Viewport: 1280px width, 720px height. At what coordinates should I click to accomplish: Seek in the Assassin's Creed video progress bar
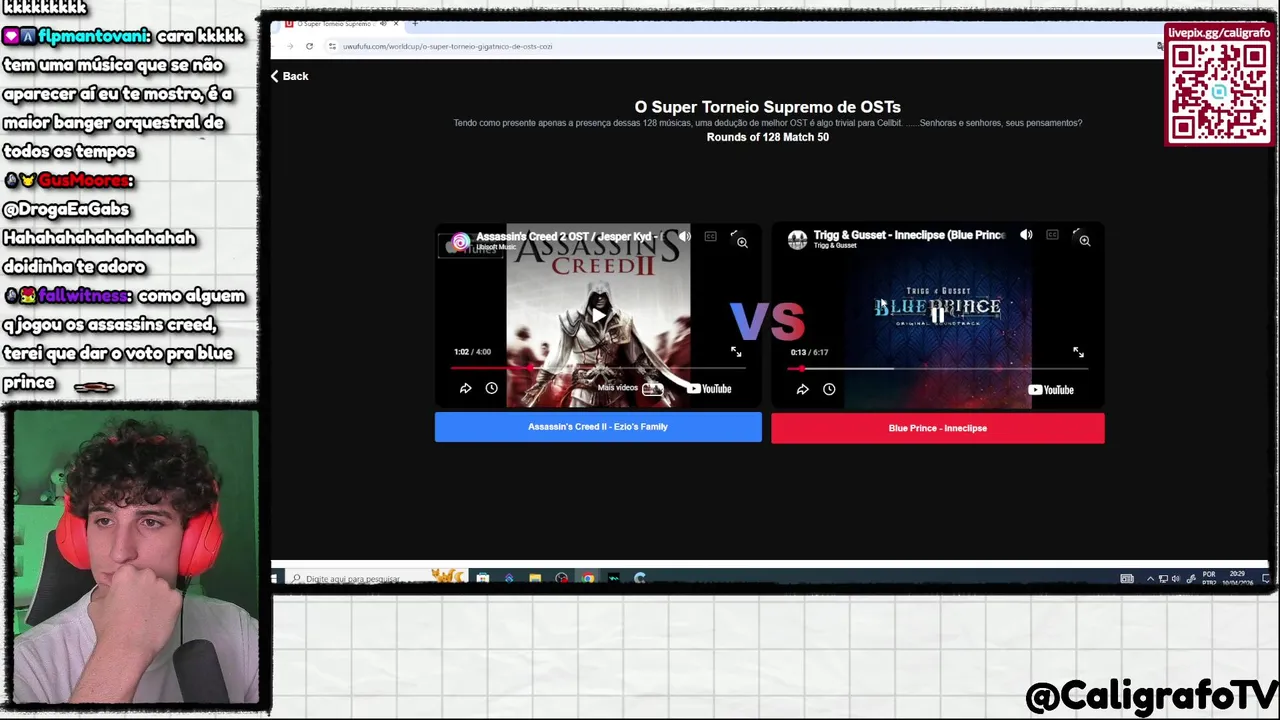[x=598, y=369]
